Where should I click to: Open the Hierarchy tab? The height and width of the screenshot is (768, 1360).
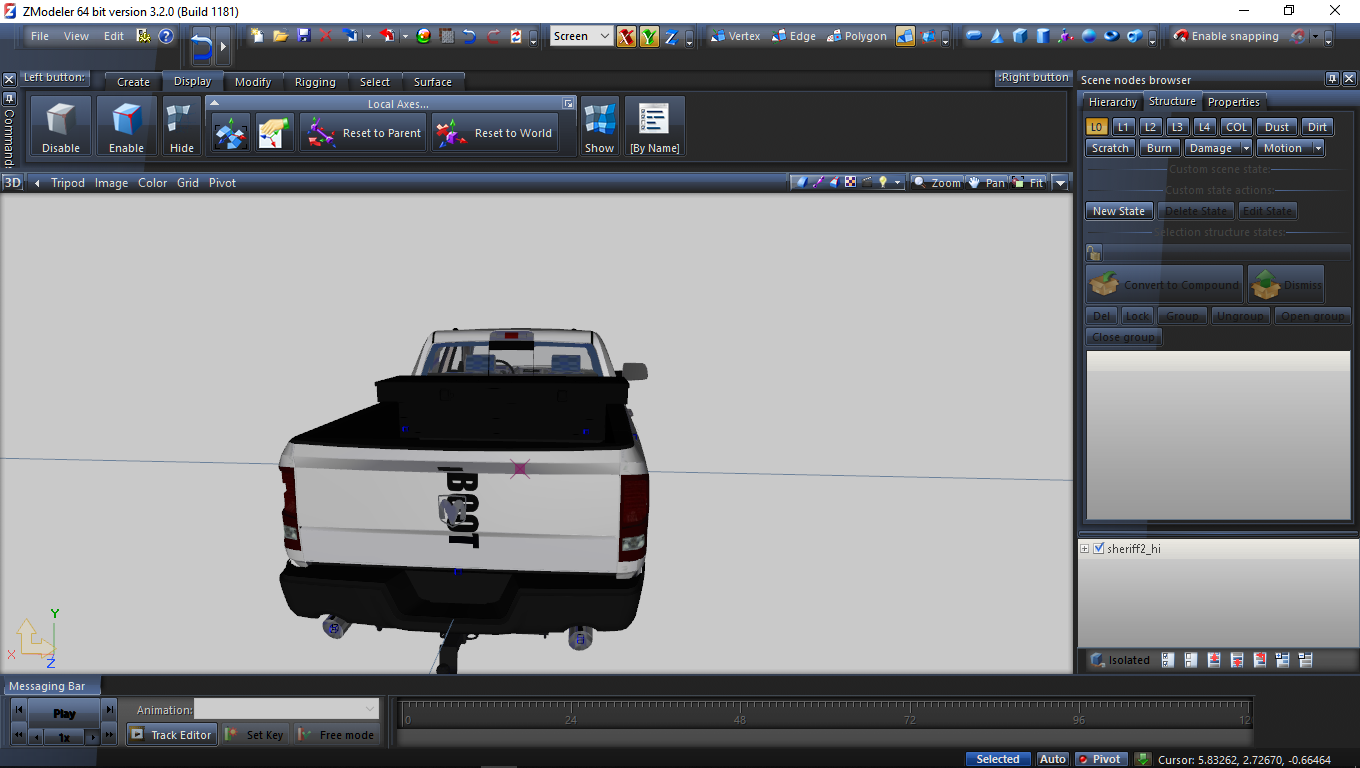coord(1112,102)
